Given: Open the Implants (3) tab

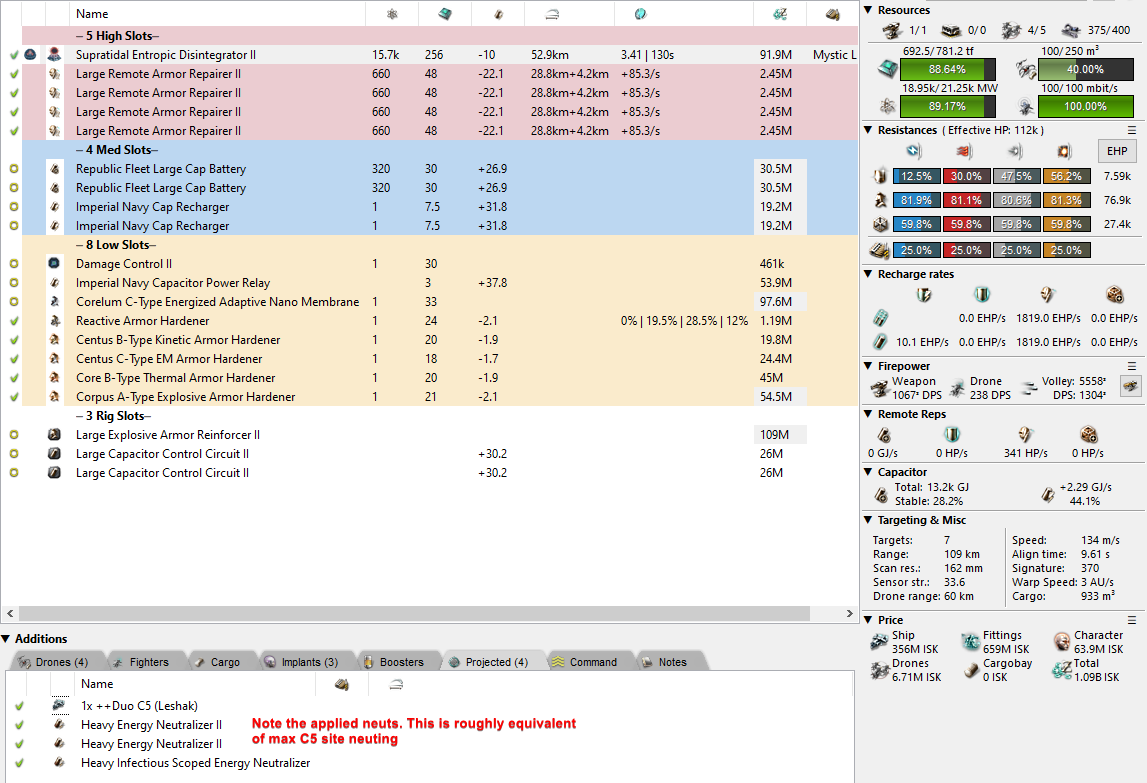Looking at the screenshot, I should point(301,662).
